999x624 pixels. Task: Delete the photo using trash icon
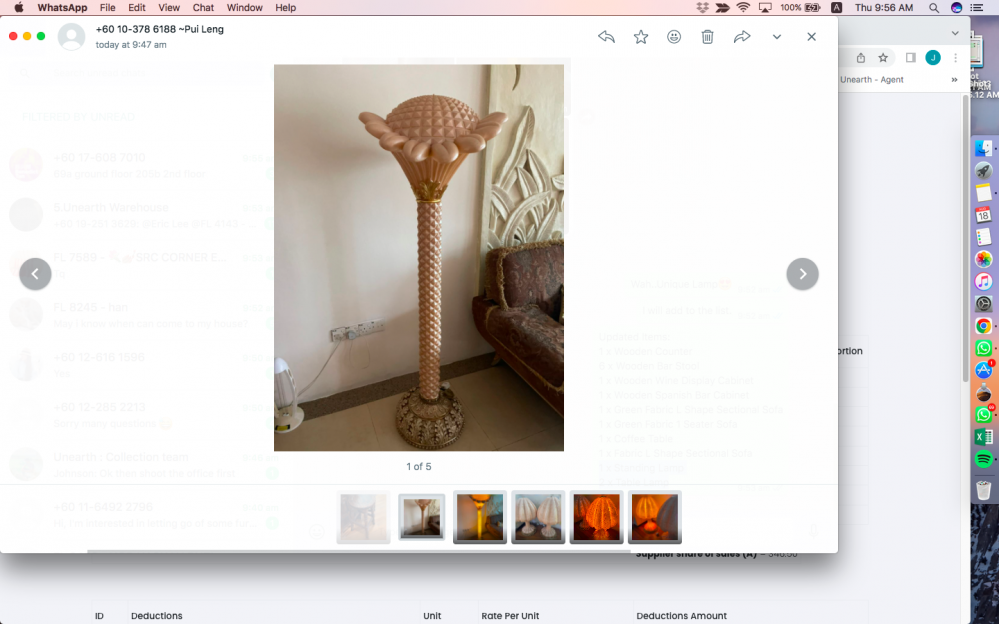(x=707, y=37)
